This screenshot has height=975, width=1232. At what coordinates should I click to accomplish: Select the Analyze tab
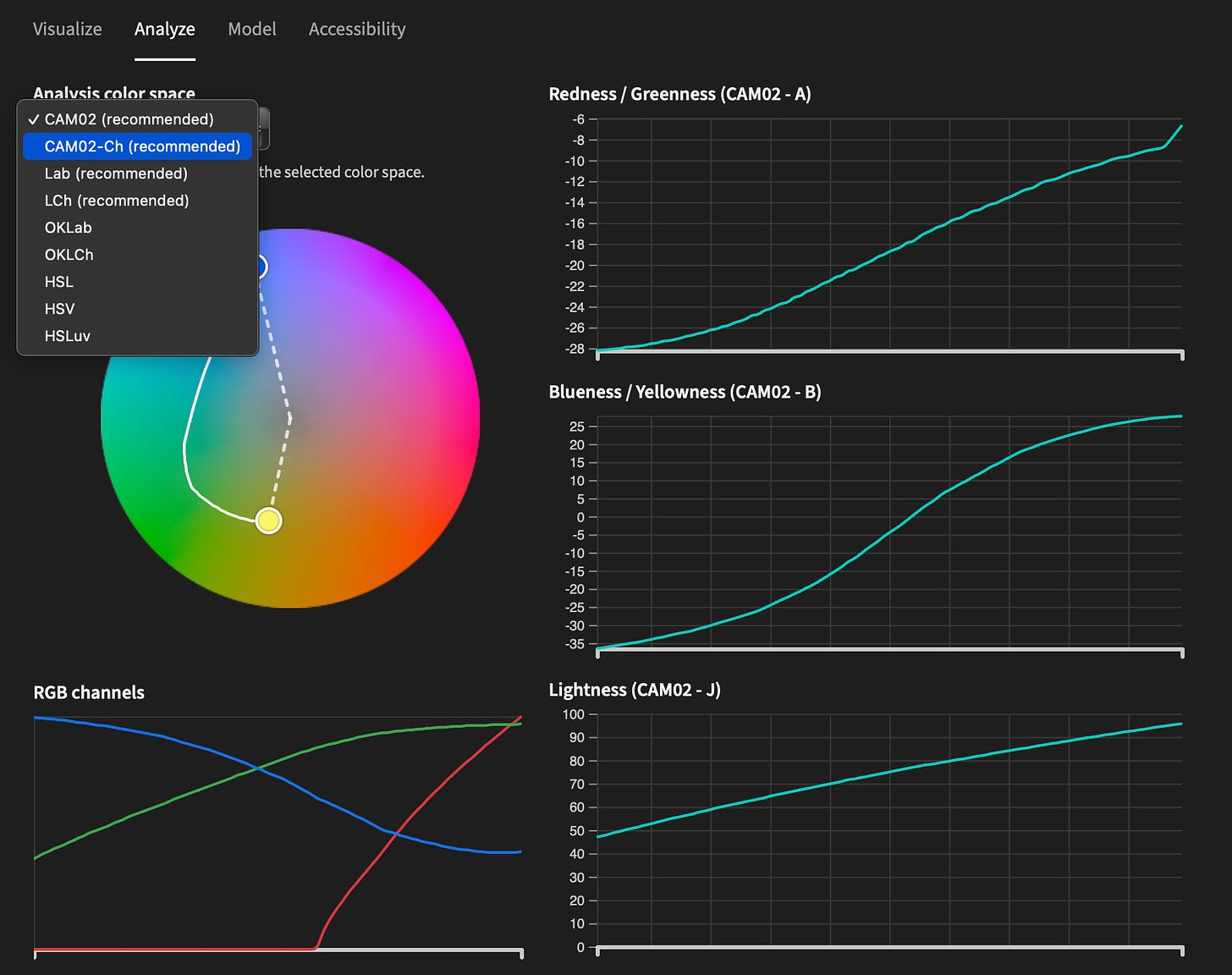coord(164,29)
